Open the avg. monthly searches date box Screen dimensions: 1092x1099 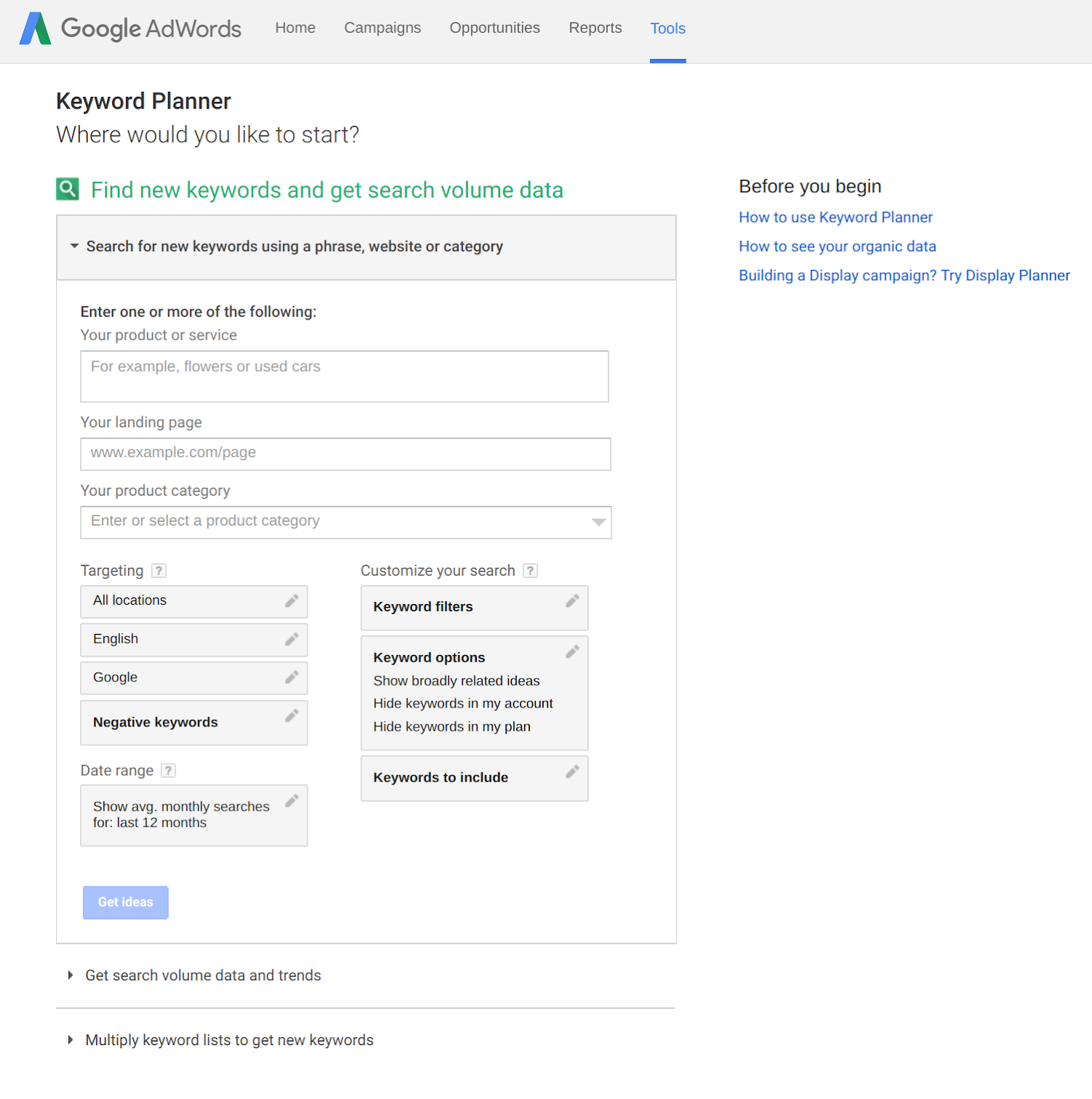194,815
